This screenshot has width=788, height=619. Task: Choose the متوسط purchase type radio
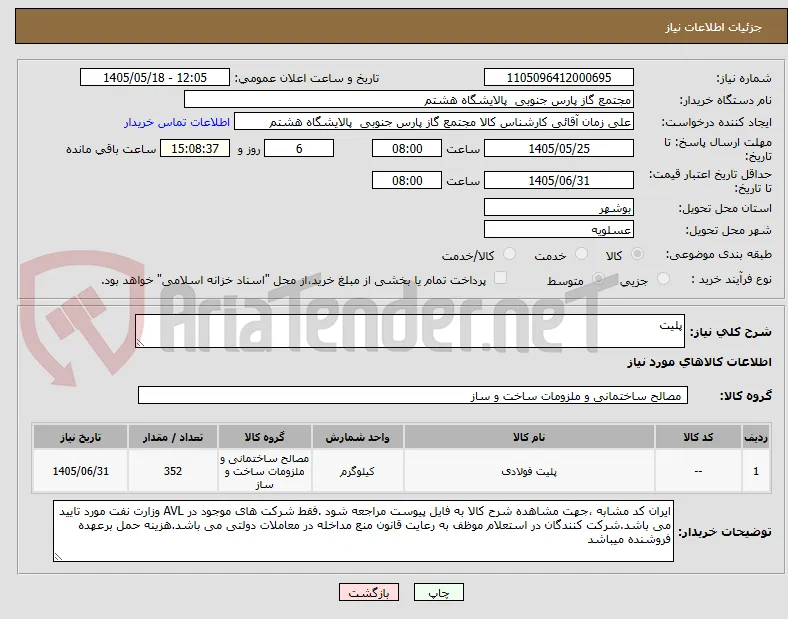click(x=598, y=279)
